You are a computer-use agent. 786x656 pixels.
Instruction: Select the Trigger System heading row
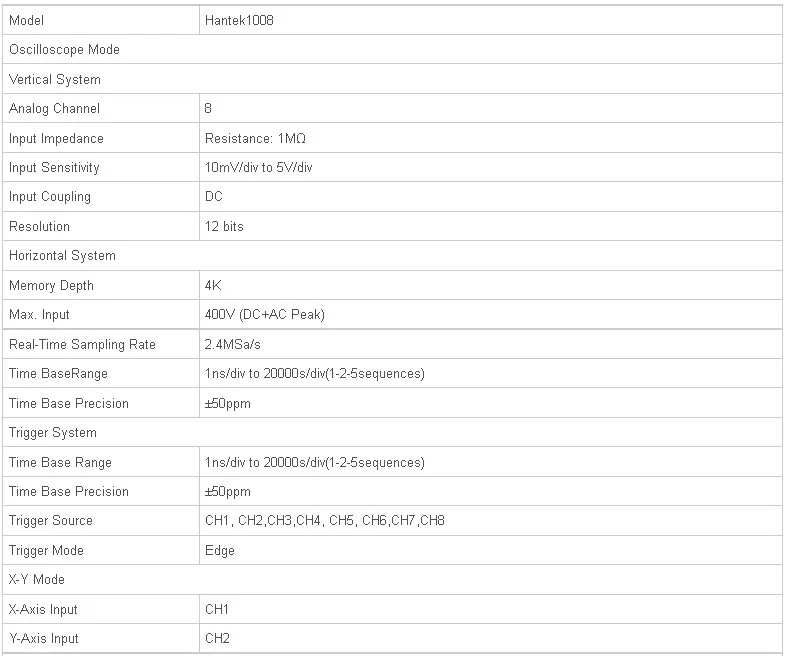pyautogui.click(x=392, y=432)
